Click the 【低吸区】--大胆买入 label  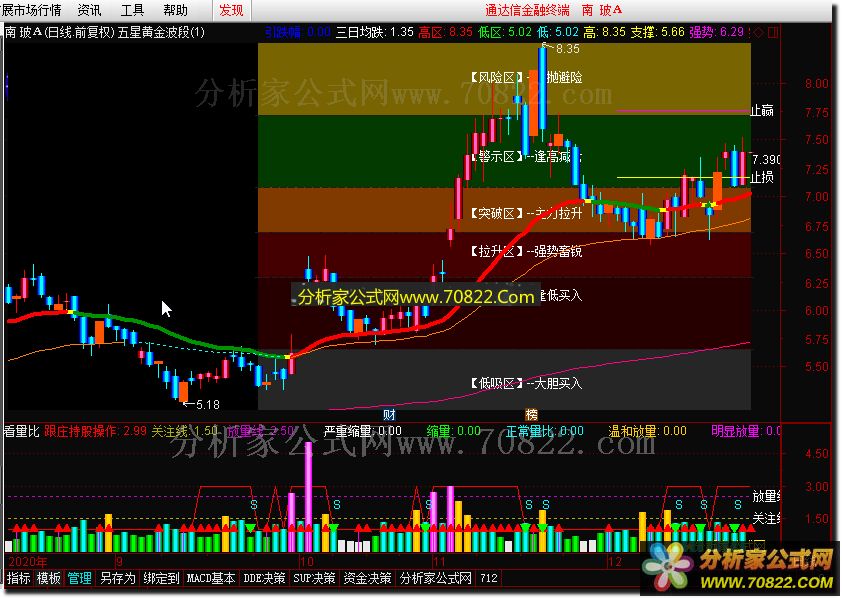[524, 383]
